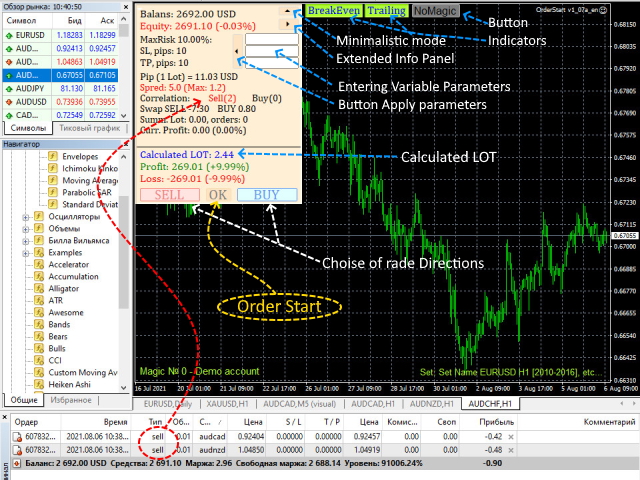This screenshot has width=640, height=480.
Task: Expand the Объемы folder
Action: point(26,229)
